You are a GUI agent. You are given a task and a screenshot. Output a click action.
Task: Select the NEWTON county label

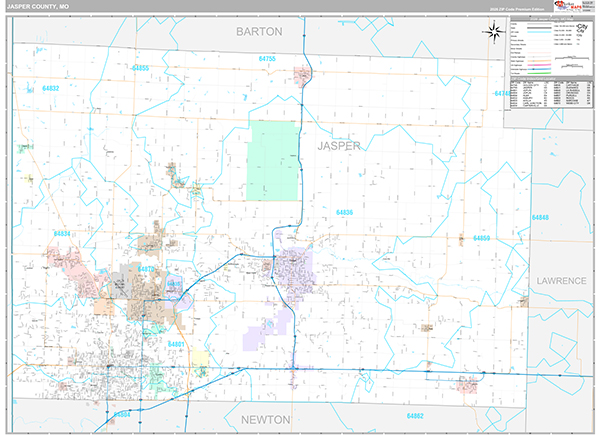pos(266,420)
